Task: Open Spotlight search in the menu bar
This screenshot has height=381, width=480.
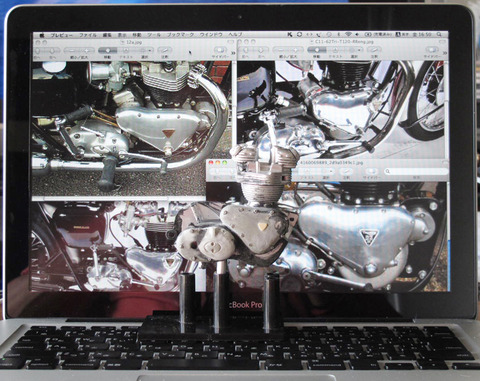Action: tap(439, 34)
